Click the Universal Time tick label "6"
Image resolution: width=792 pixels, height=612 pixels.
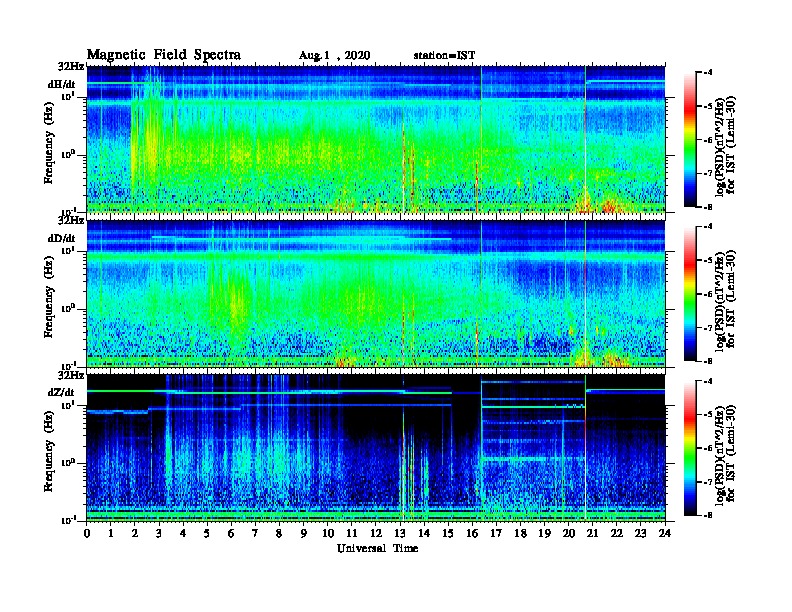[231, 534]
